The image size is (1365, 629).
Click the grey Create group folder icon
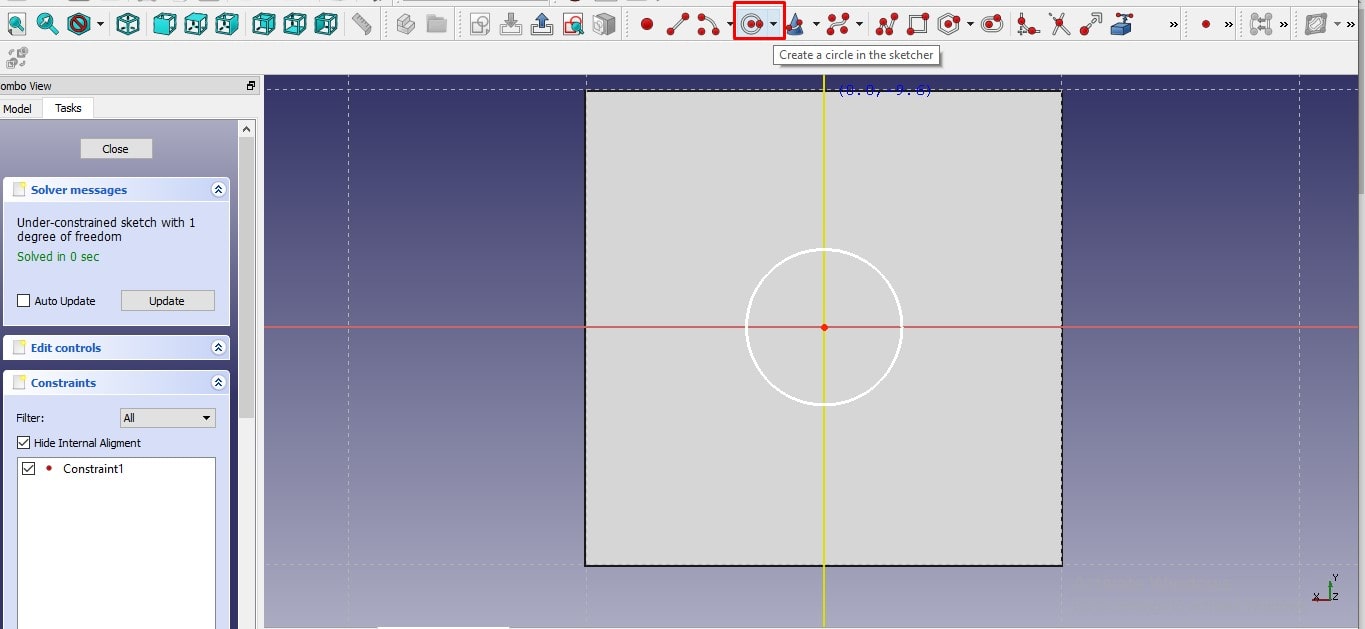click(x=436, y=23)
